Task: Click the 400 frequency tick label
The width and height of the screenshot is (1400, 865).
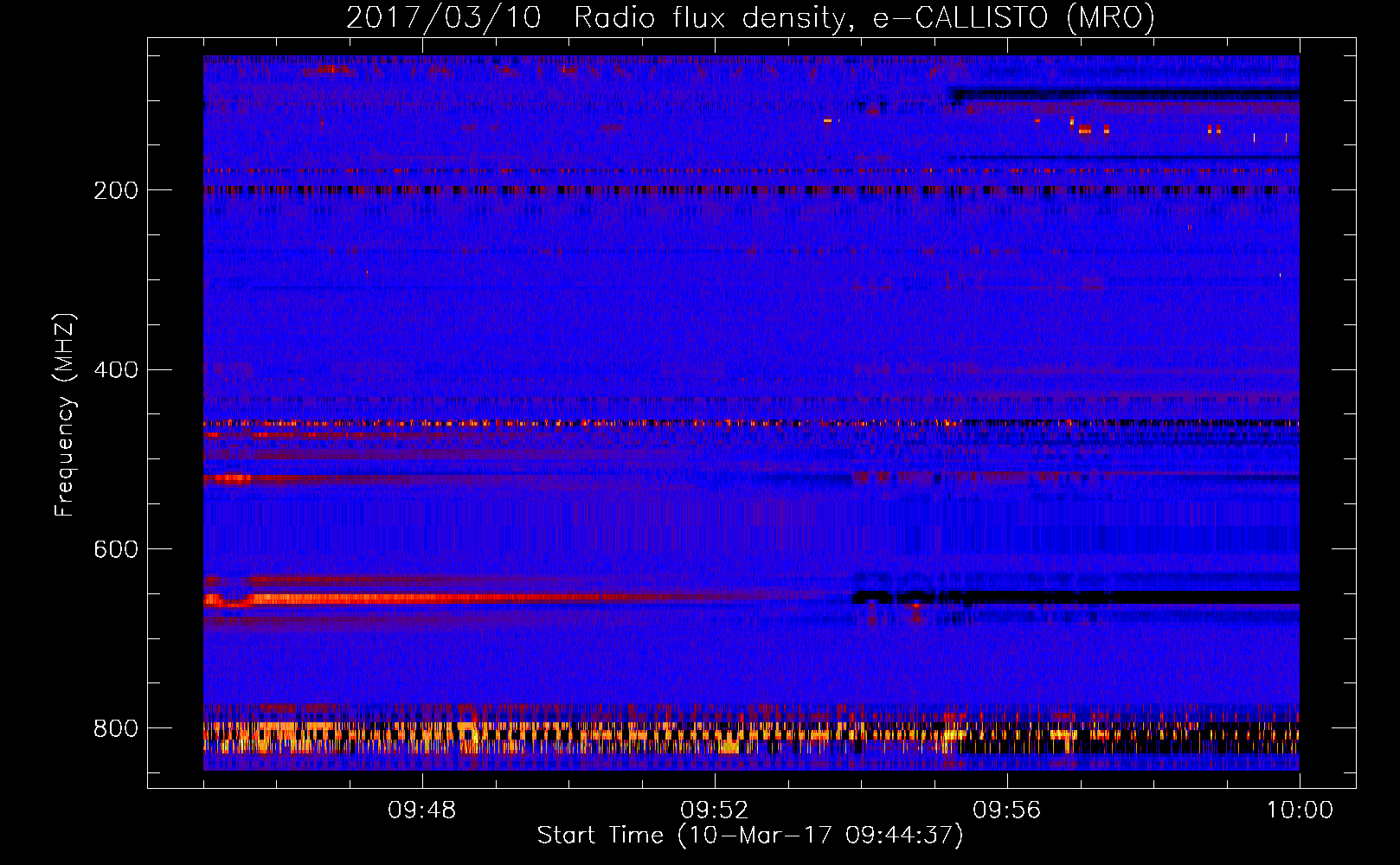Action: tap(116, 370)
